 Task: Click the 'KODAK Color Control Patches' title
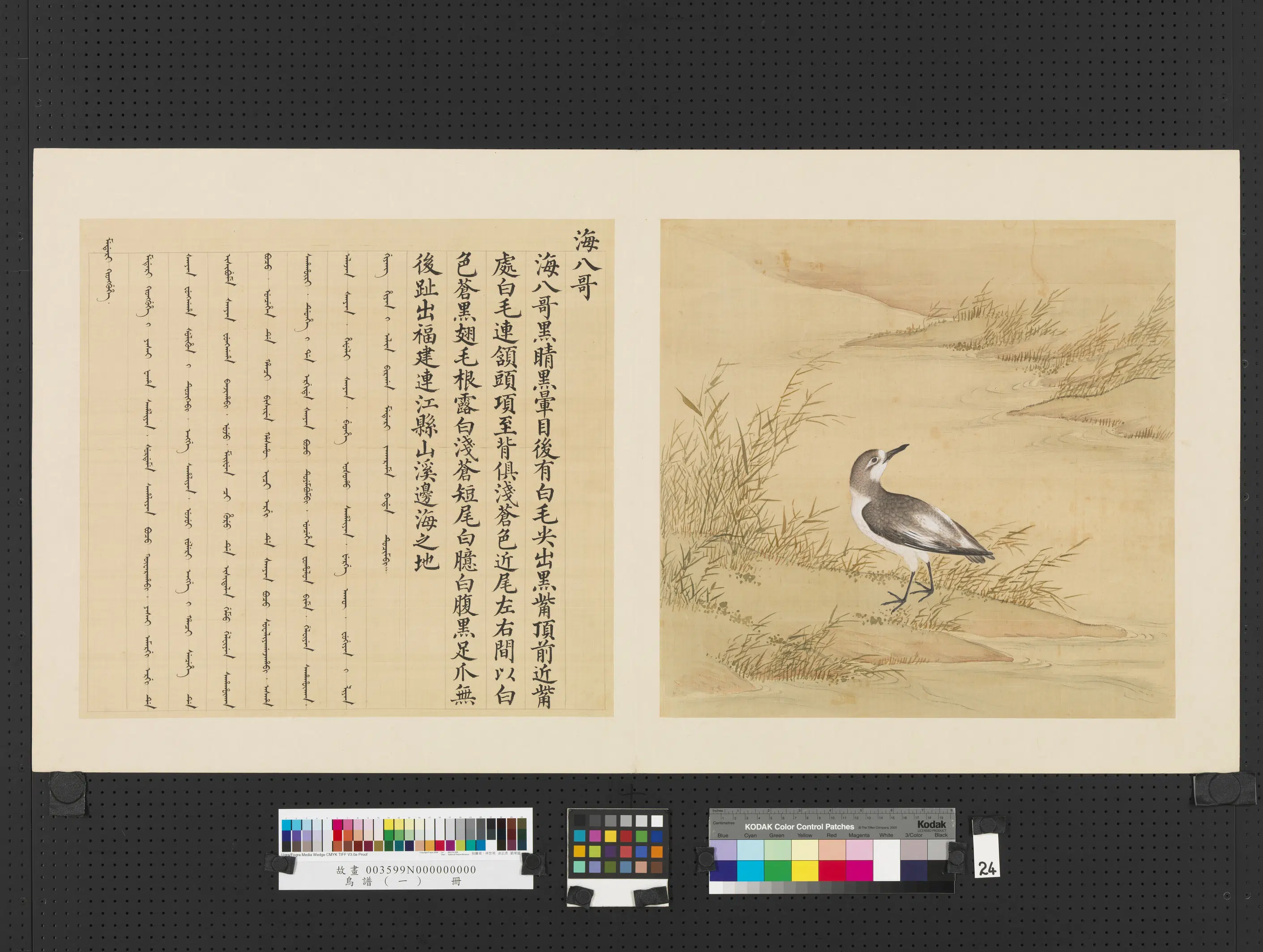coord(800,827)
